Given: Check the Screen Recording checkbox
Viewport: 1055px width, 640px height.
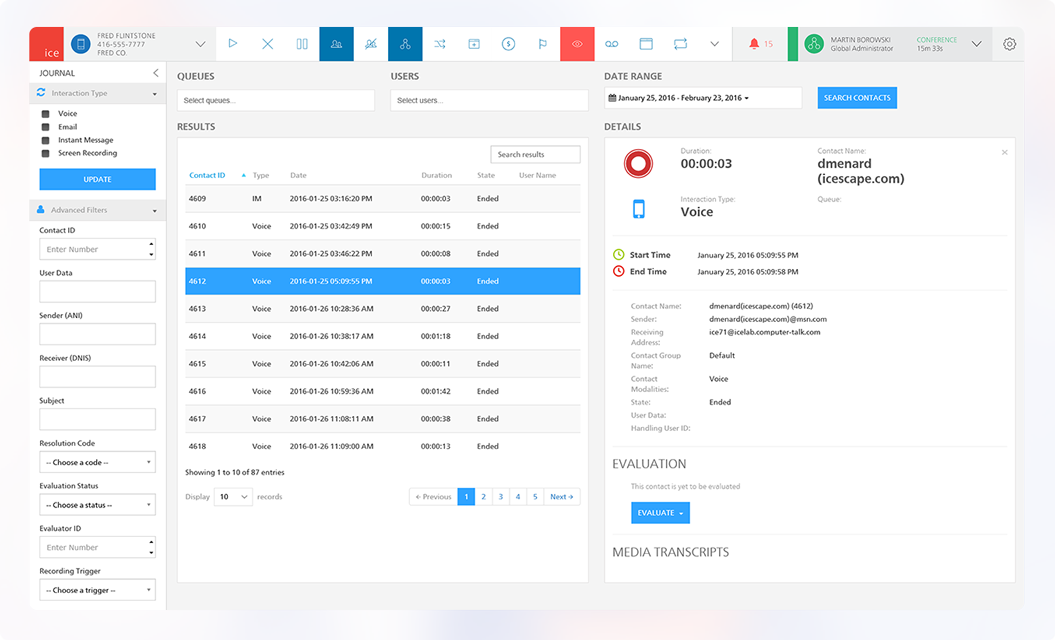Looking at the screenshot, I should click(x=46, y=153).
